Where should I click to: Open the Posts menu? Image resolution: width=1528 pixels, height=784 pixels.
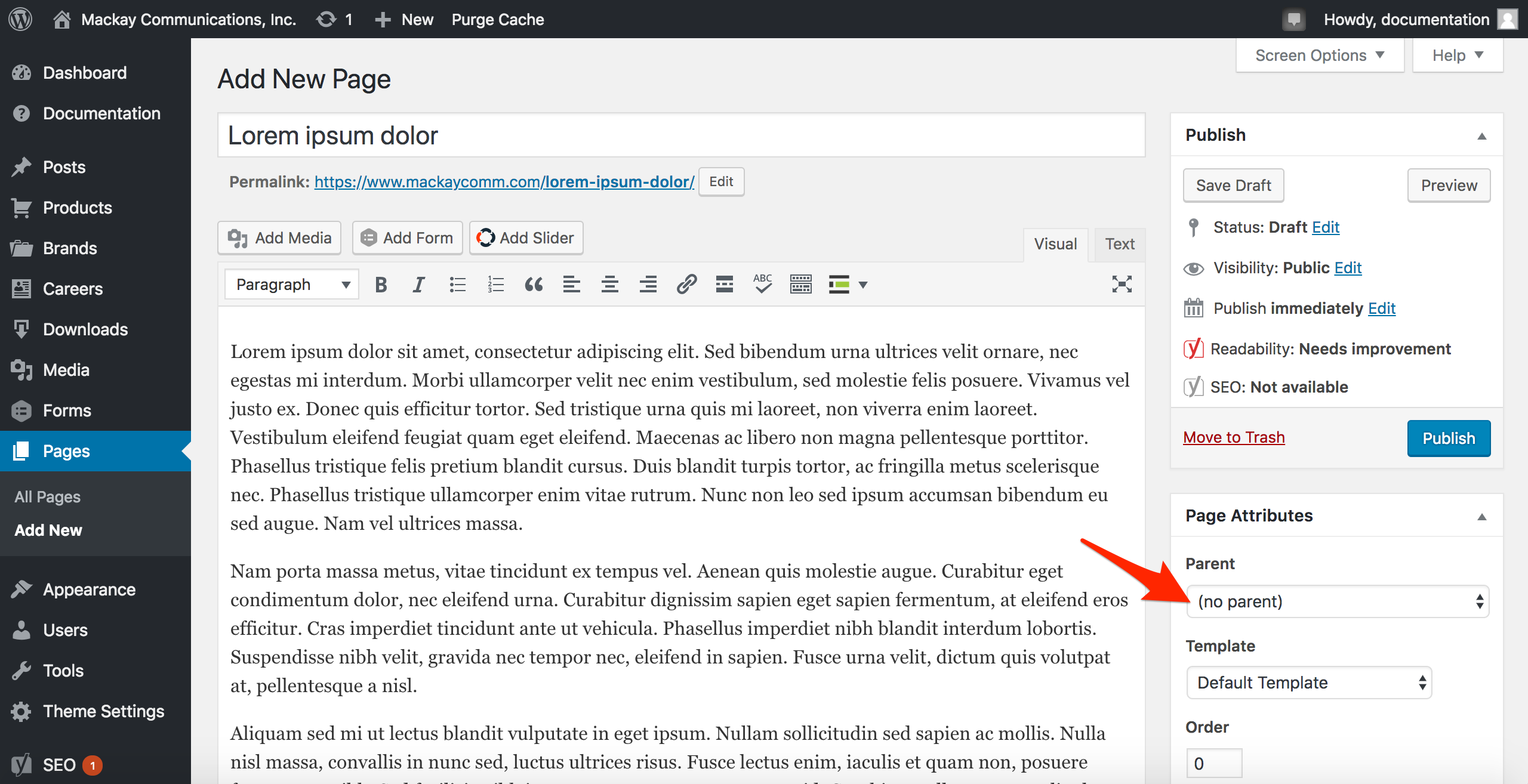tap(95, 167)
